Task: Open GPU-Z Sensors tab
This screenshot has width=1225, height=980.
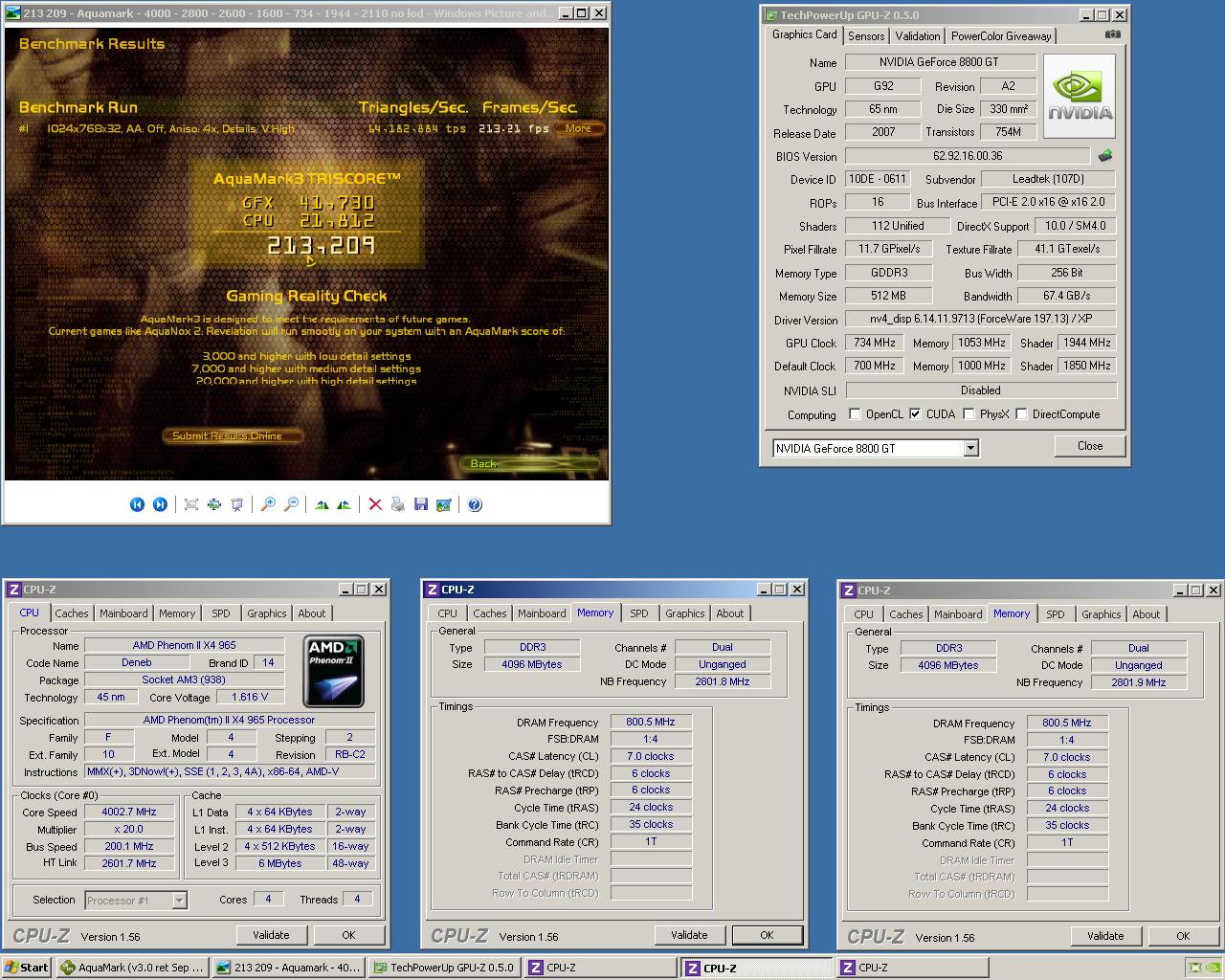Action: coord(866,36)
